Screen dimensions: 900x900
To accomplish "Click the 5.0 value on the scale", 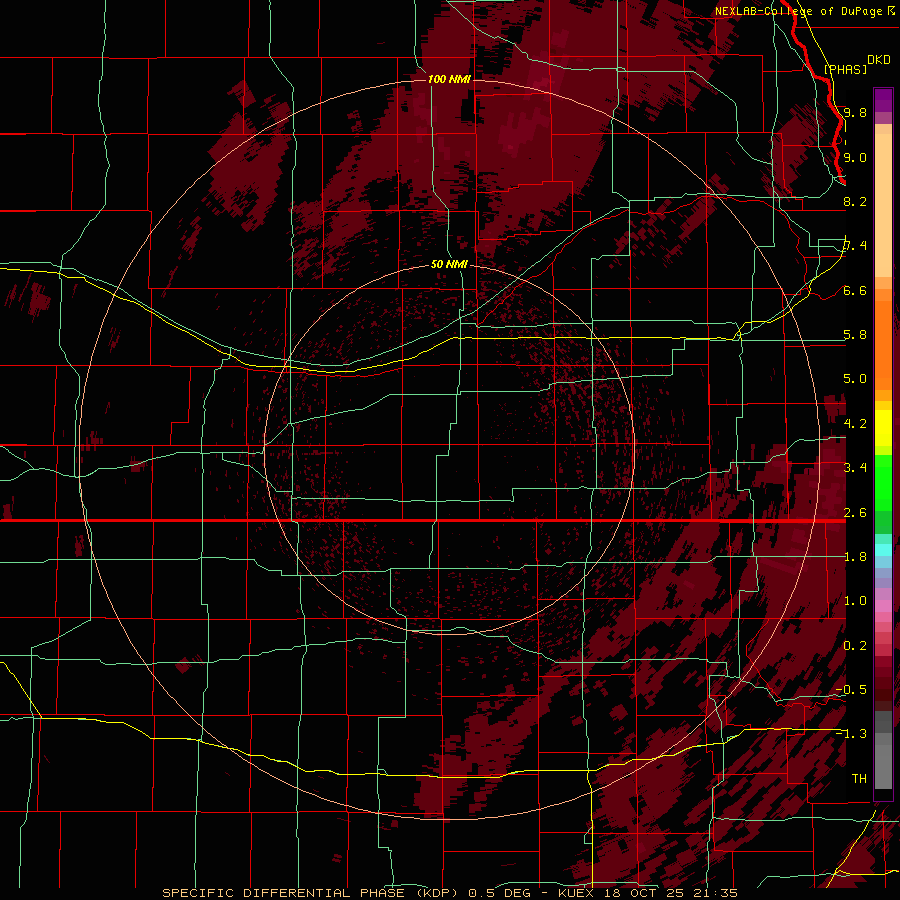I will click(855, 379).
